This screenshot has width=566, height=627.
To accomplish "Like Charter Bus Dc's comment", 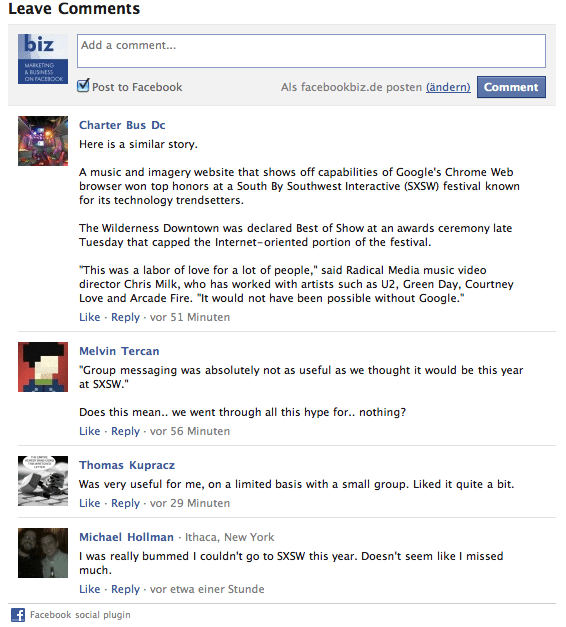I will click(90, 317).
